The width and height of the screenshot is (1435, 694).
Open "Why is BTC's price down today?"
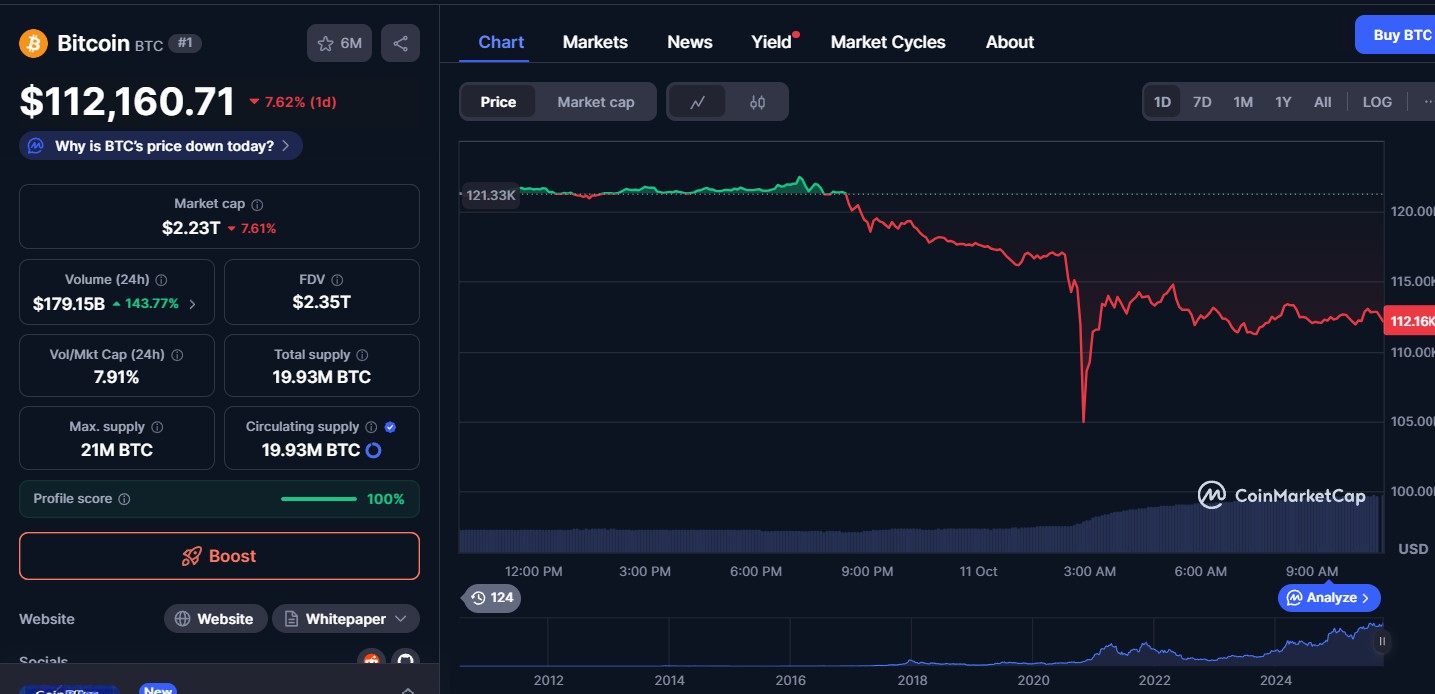pos(161,146)
